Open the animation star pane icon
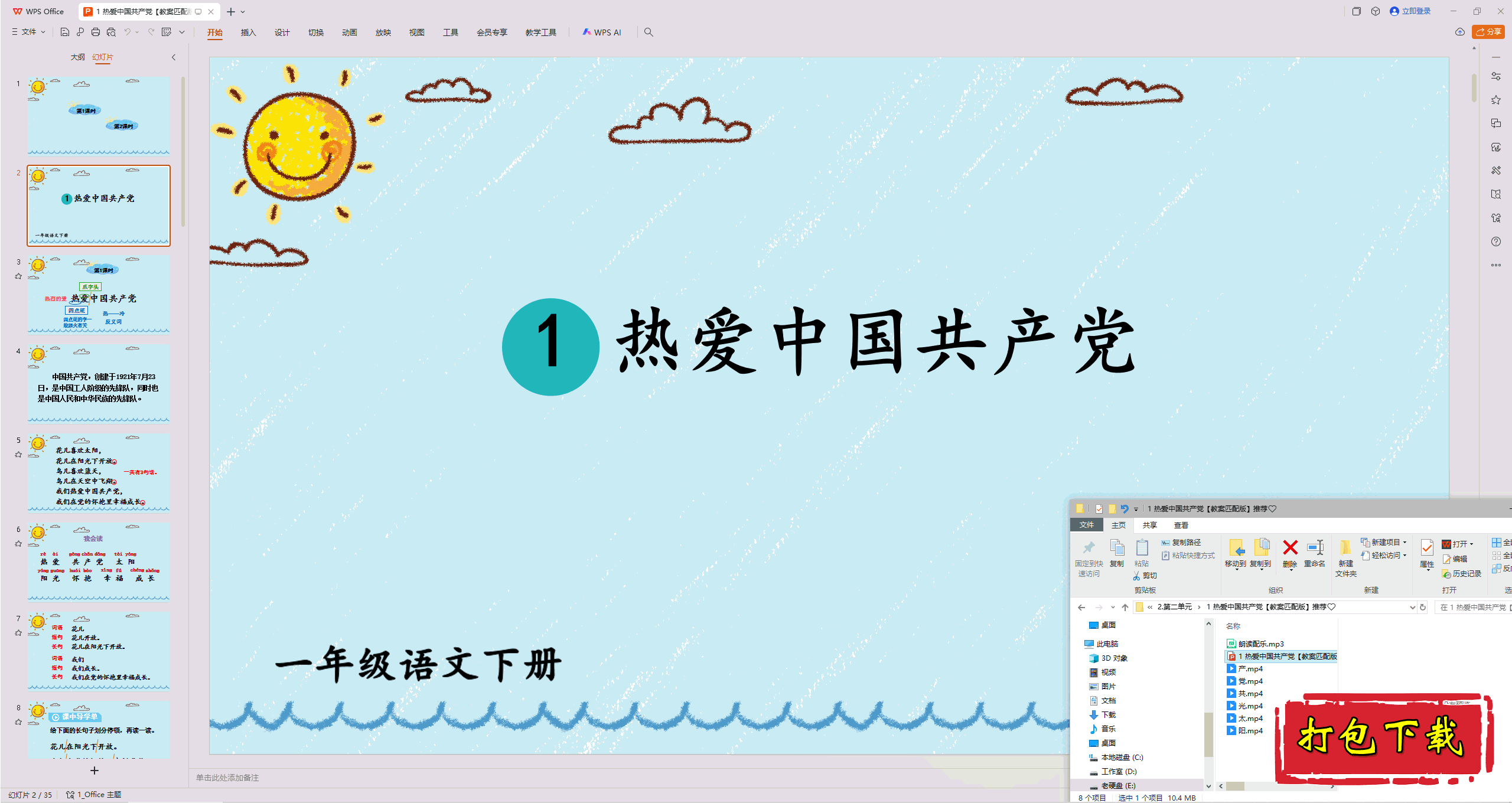Image resolution: width=1512 pixels, height=803 pixels. [1495, 100]
